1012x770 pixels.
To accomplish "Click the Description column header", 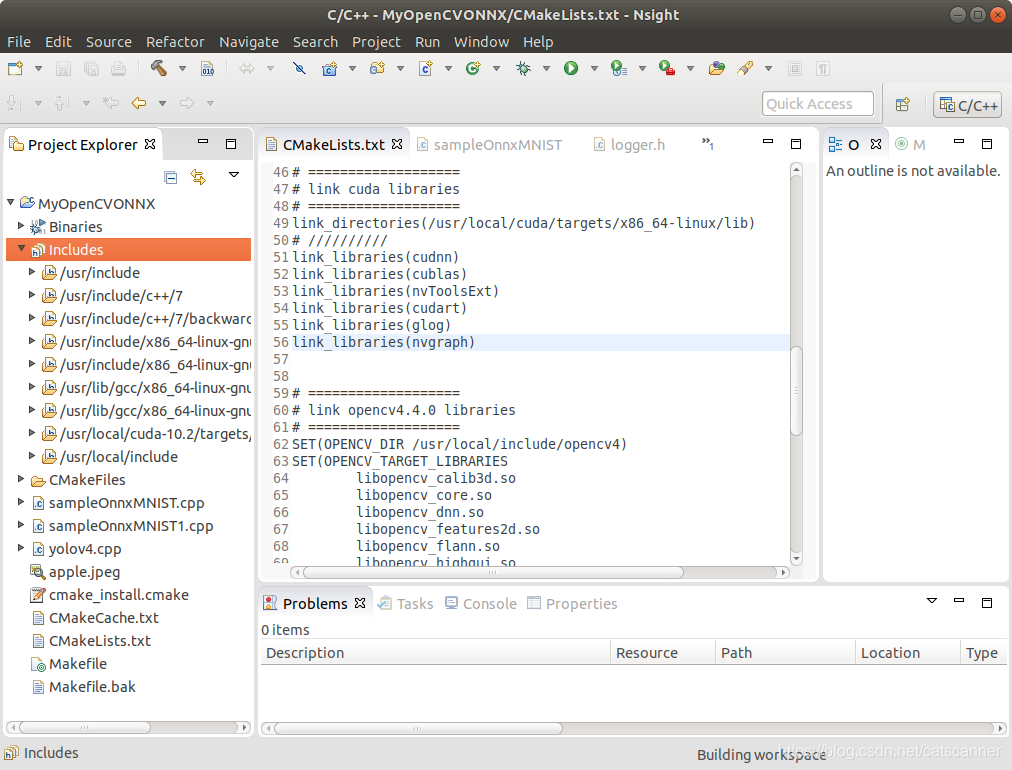I will coord(435,653).
